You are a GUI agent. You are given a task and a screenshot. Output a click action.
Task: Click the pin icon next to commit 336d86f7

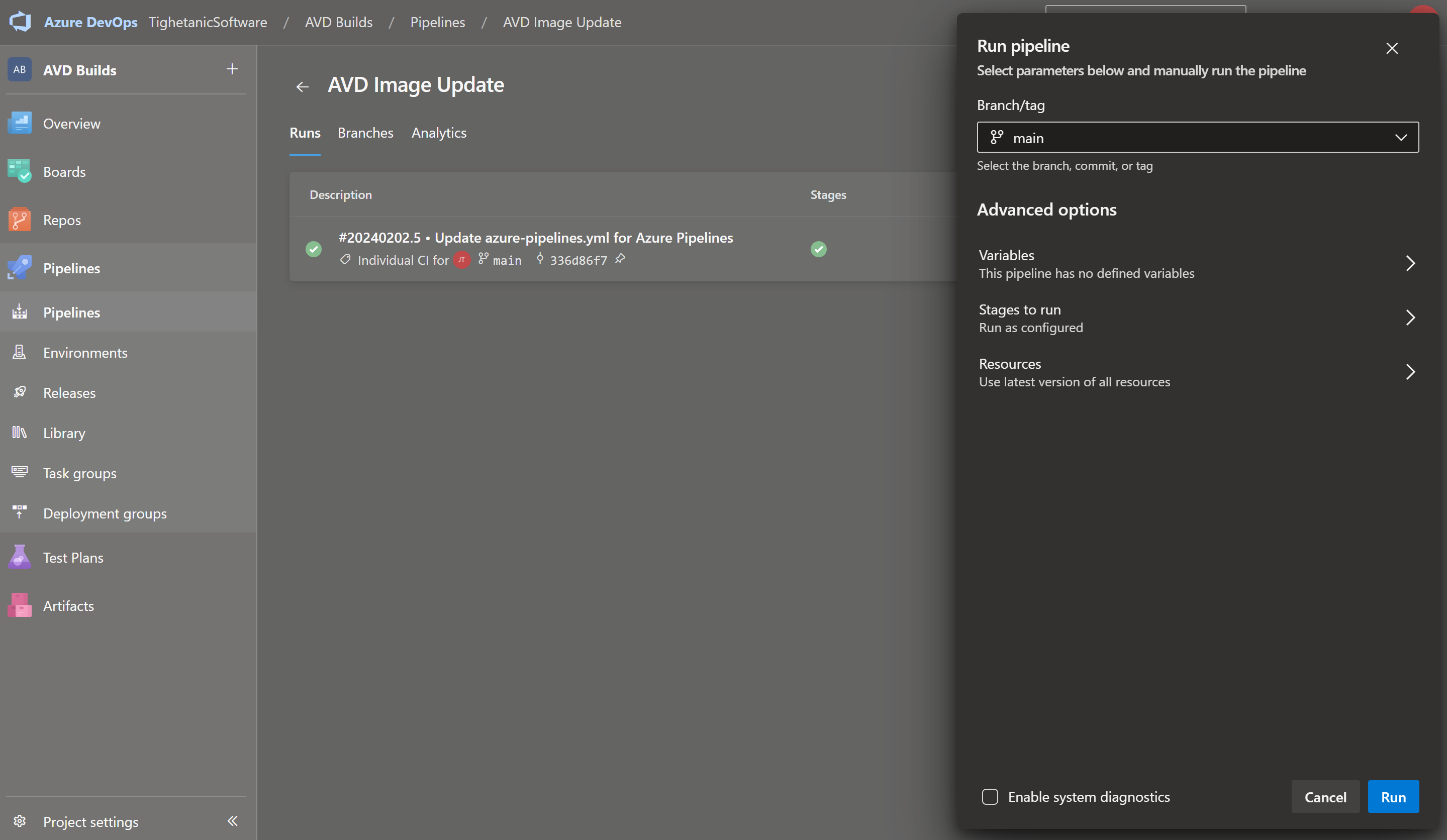620,259
